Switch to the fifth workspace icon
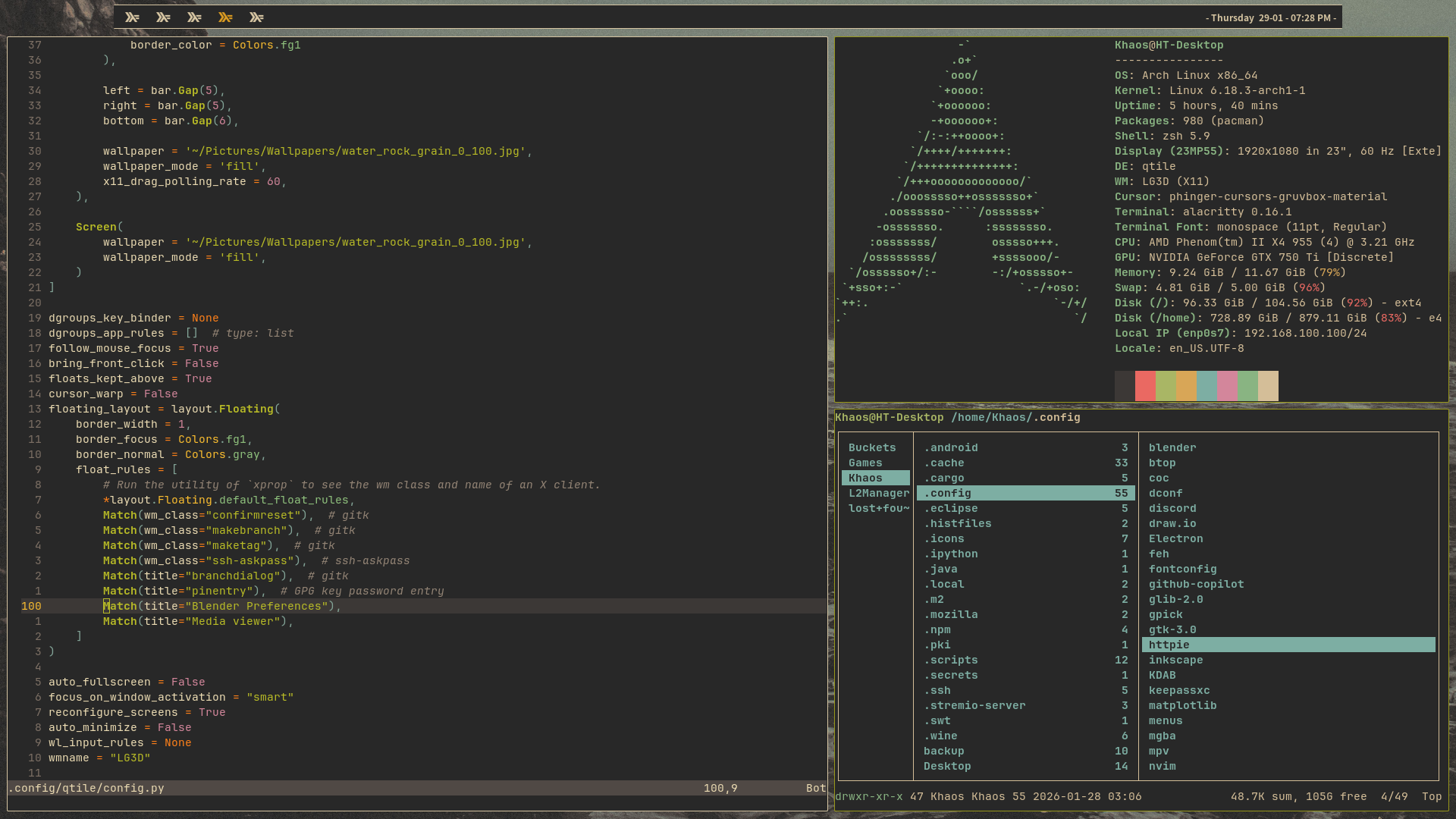This screenshot has width=1456, height=819. coord(257,17)
